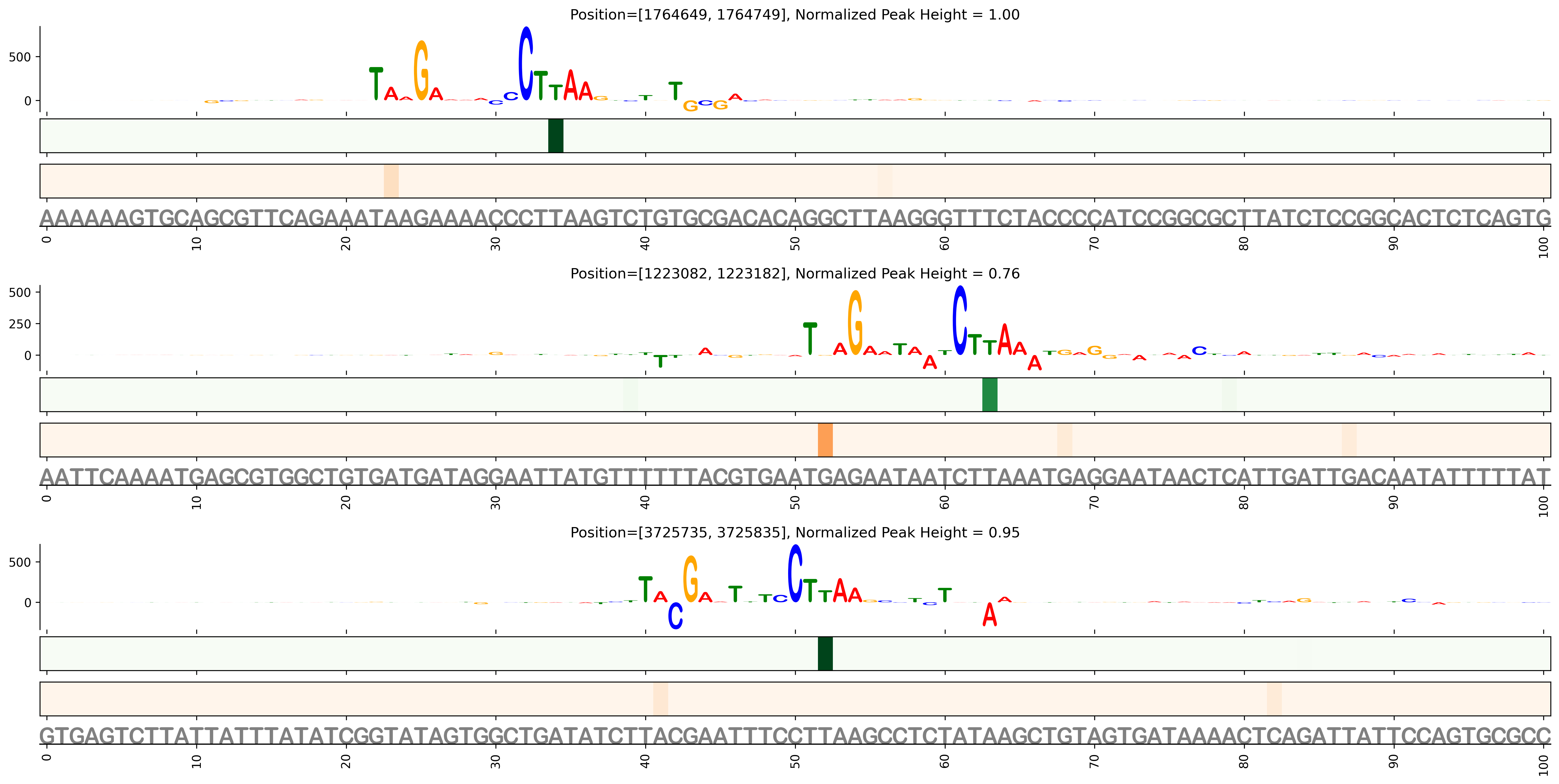Click the tall orange G in the middle logo
Viewport: 1559px width, 784px height.
pos(855,322)
